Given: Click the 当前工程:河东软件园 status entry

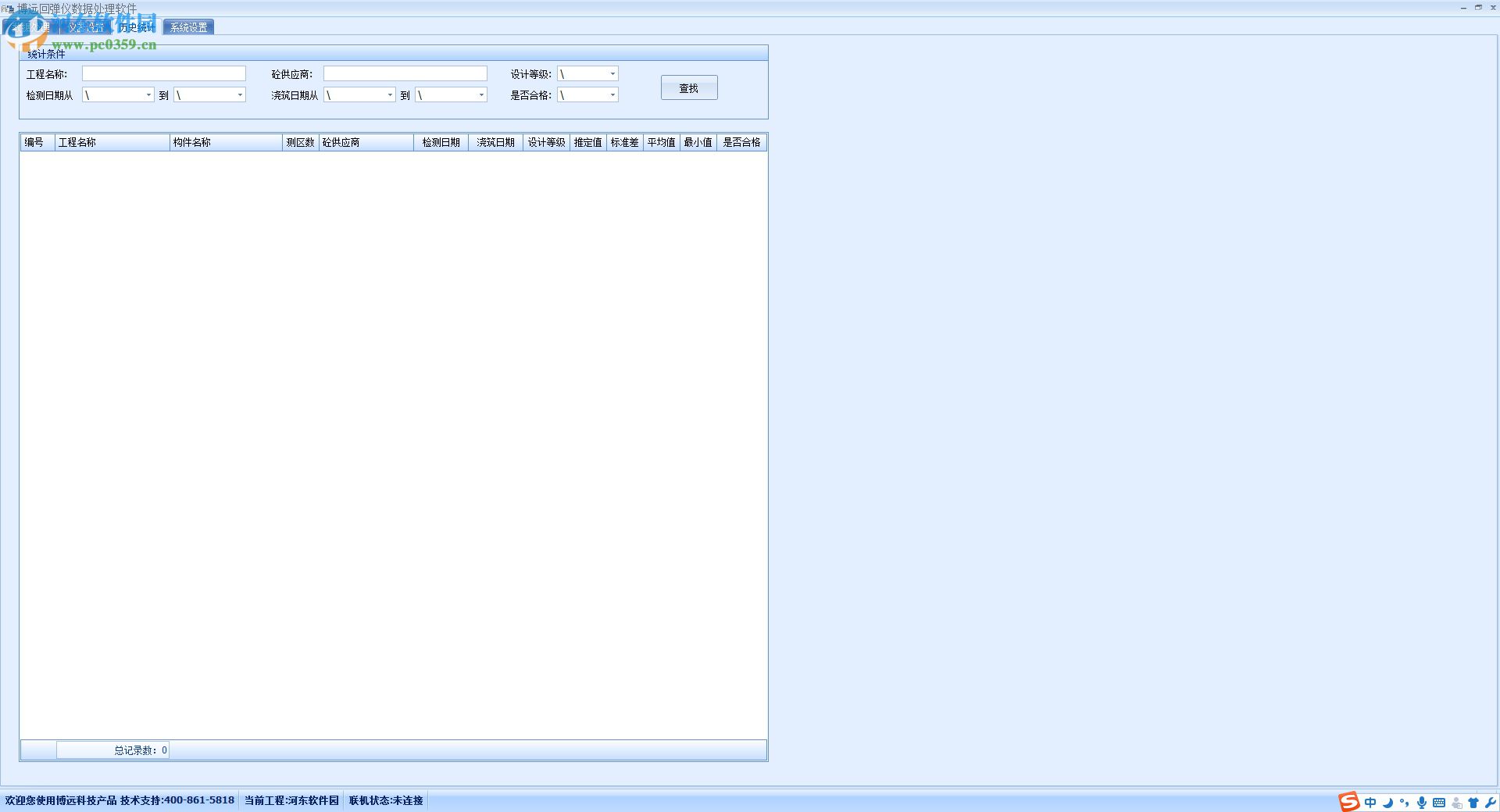Looking at the screenshot, I should point(291,800).
